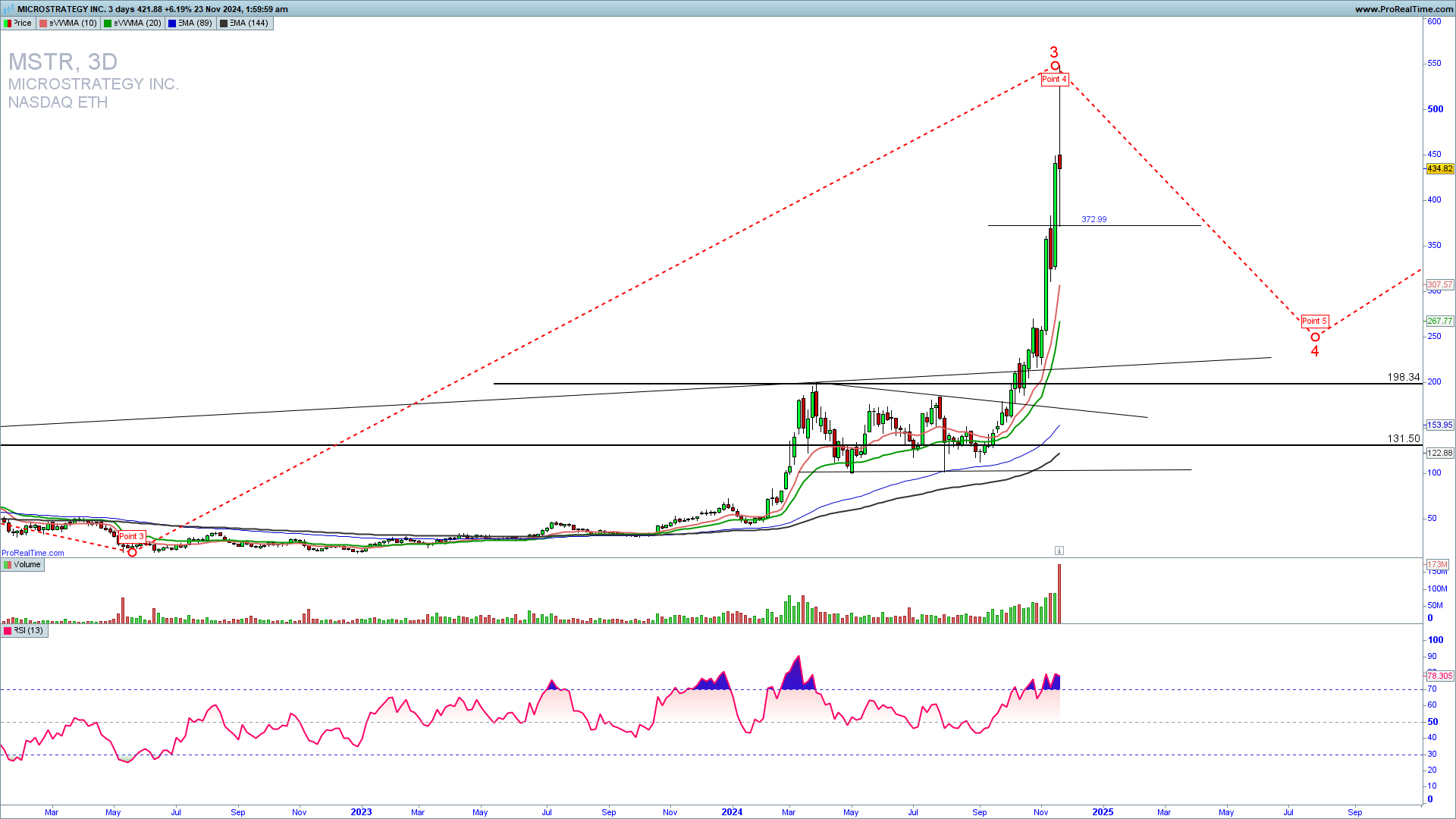Click the RSI (13) panel label
Image resolution: width=1456 pixels, height=819 pixels.
pos(24,631)
